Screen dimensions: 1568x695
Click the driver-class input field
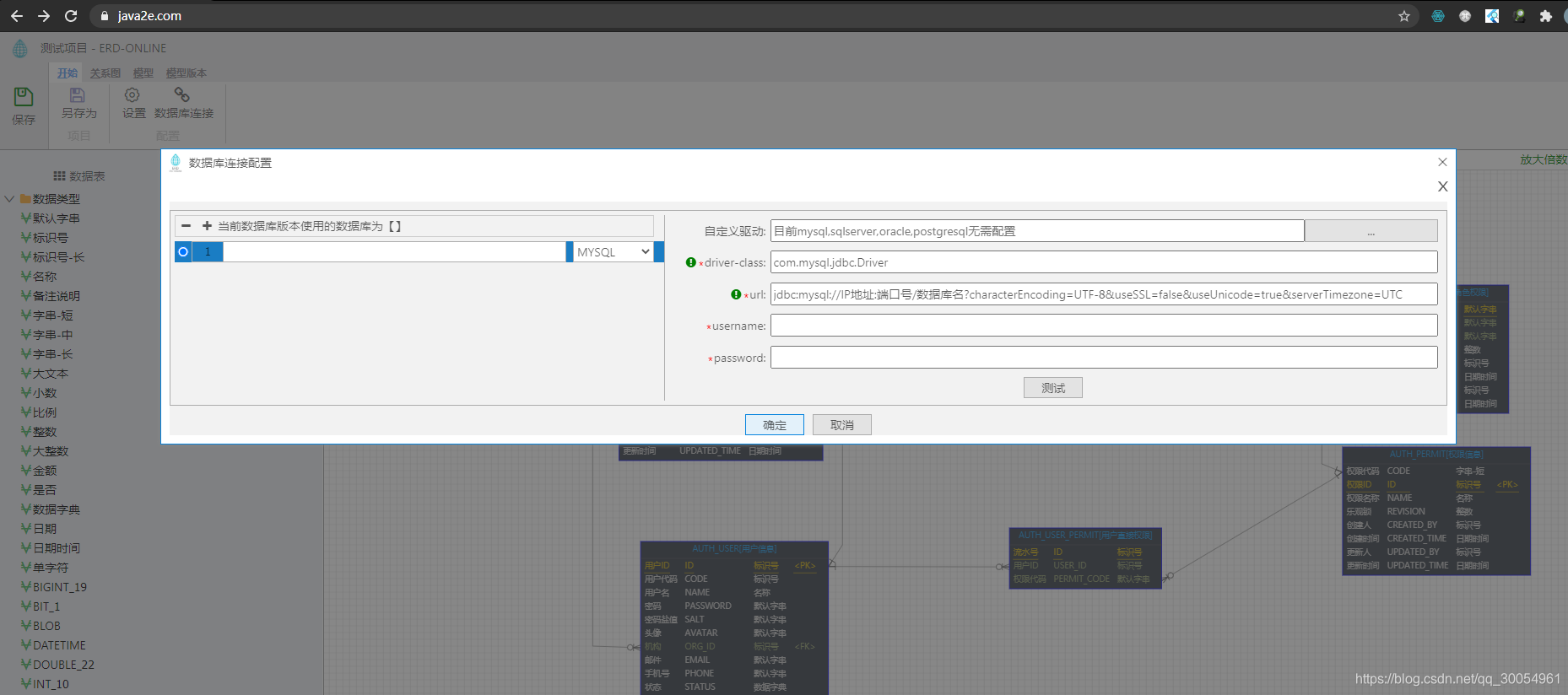1104,262
